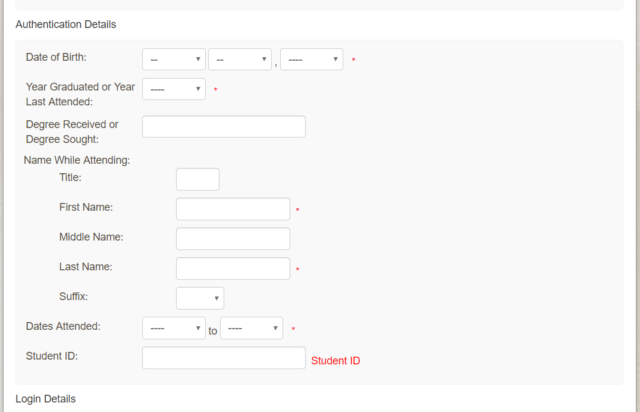Click the Last Name input field
Image resolution: width=640 pixels, height=412 pixels.
[x=233, y=268]
